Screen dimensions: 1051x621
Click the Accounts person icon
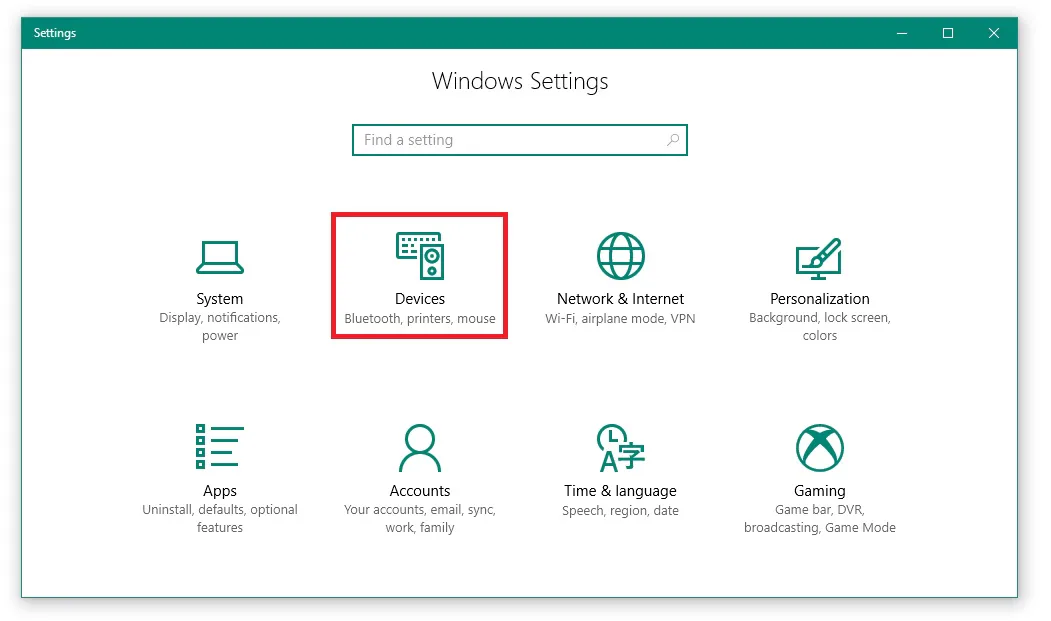click(420, 447)
